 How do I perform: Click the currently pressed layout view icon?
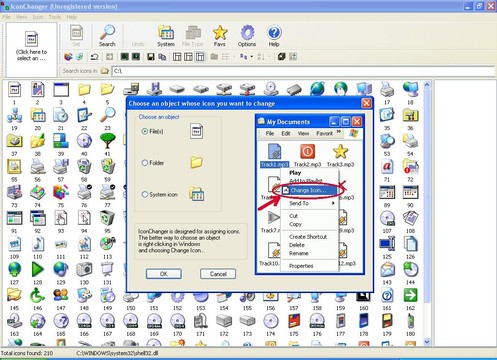pos(200,57)
